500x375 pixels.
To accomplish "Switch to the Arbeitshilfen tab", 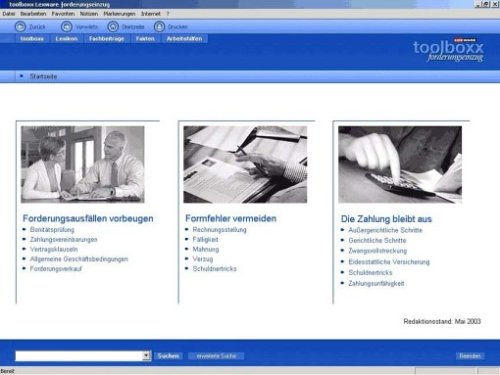I will (184, 39).
